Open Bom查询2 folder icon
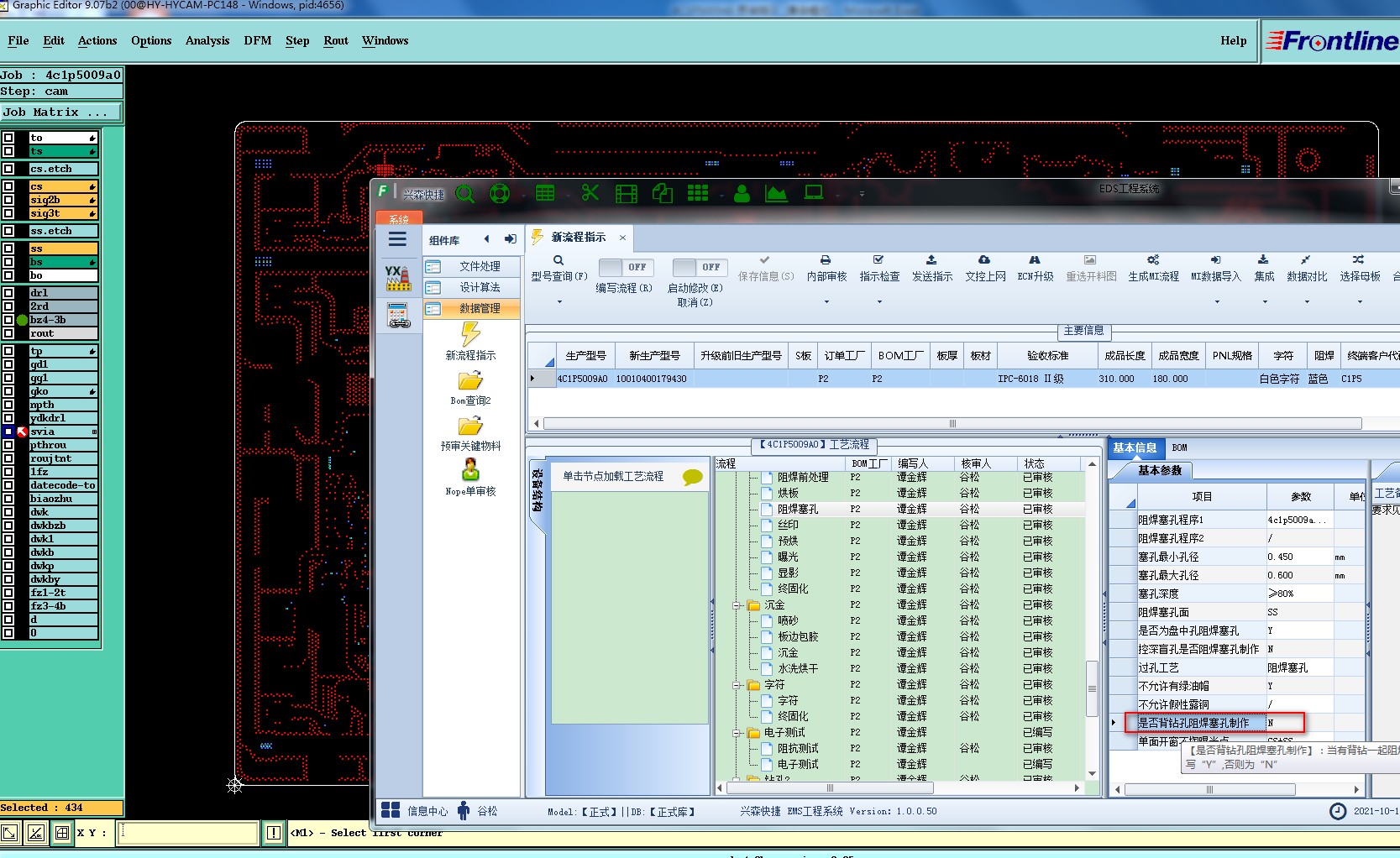This screenshot has width=1400, height=858. (470, 380)
